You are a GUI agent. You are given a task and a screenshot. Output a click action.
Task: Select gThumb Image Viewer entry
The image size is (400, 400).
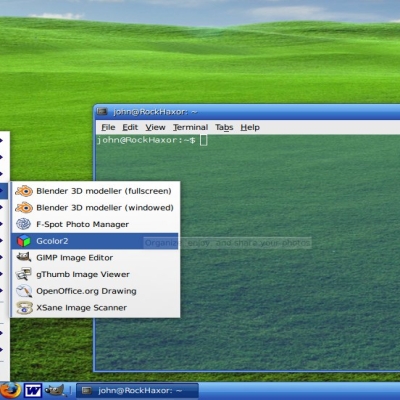click(x=95, y=274)
